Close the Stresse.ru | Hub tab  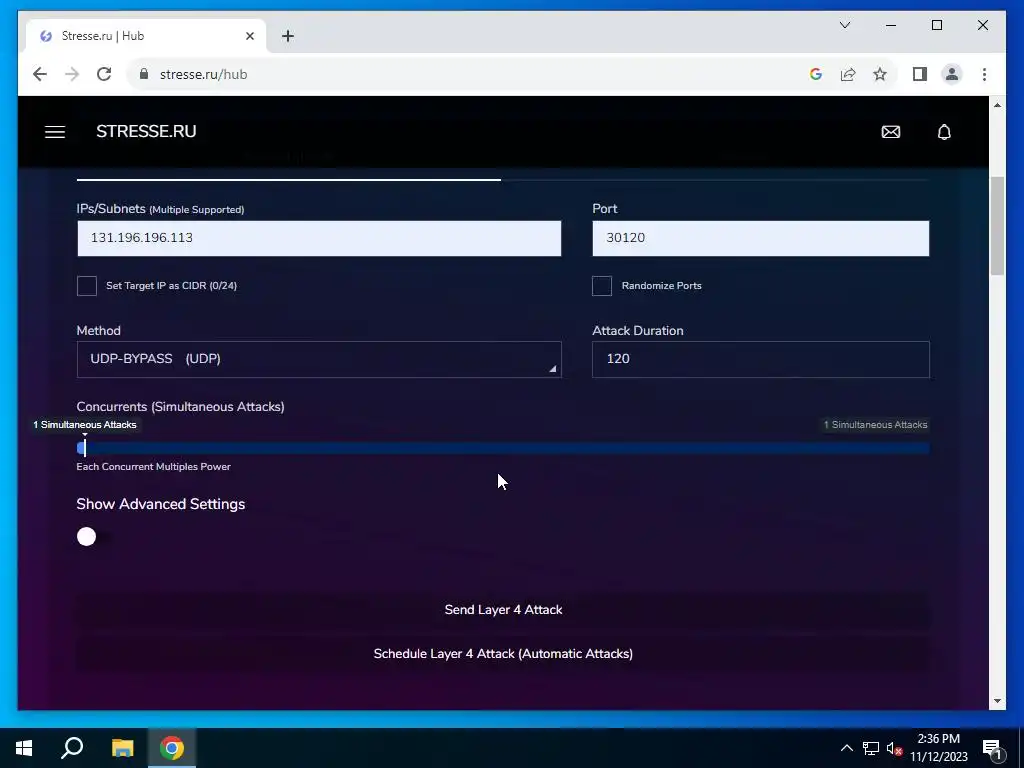(249, 36)
